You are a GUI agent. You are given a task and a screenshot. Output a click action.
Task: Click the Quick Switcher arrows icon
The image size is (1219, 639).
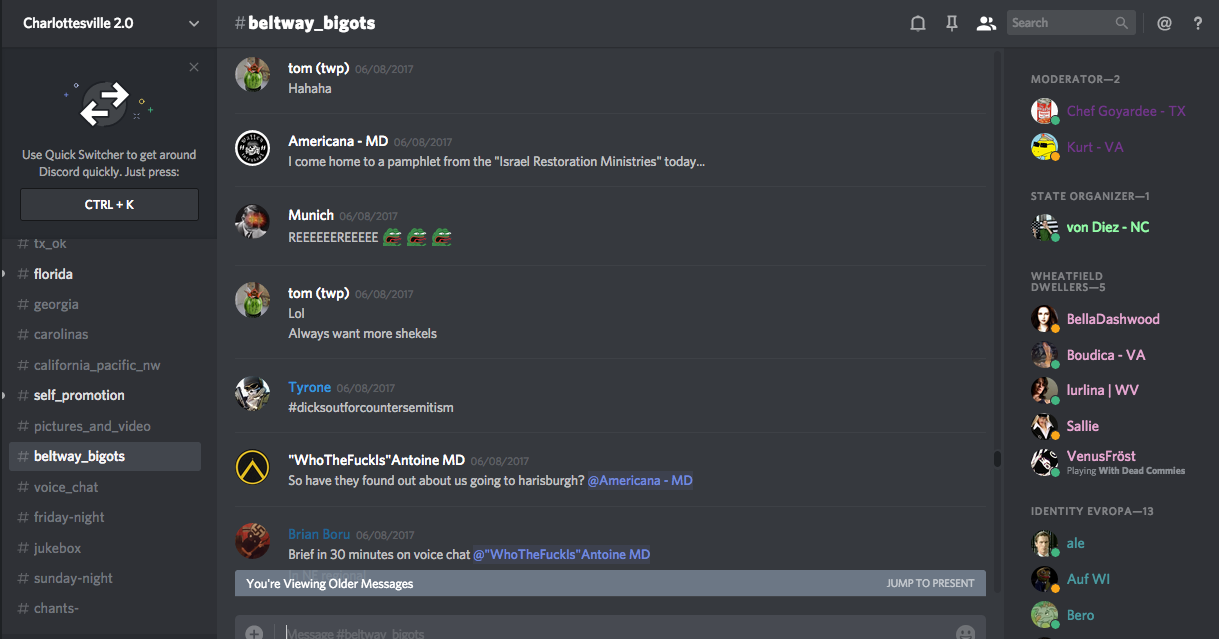(105, 103)
